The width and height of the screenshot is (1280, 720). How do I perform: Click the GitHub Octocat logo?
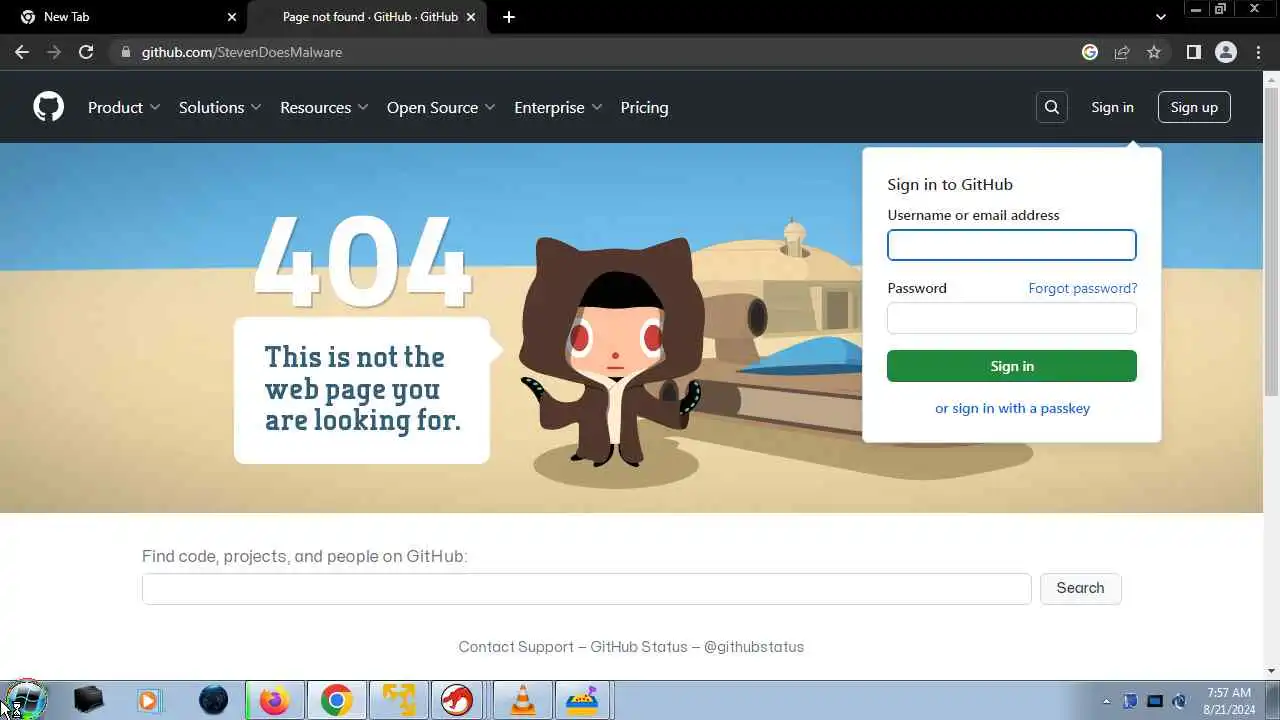pos(48,107)
